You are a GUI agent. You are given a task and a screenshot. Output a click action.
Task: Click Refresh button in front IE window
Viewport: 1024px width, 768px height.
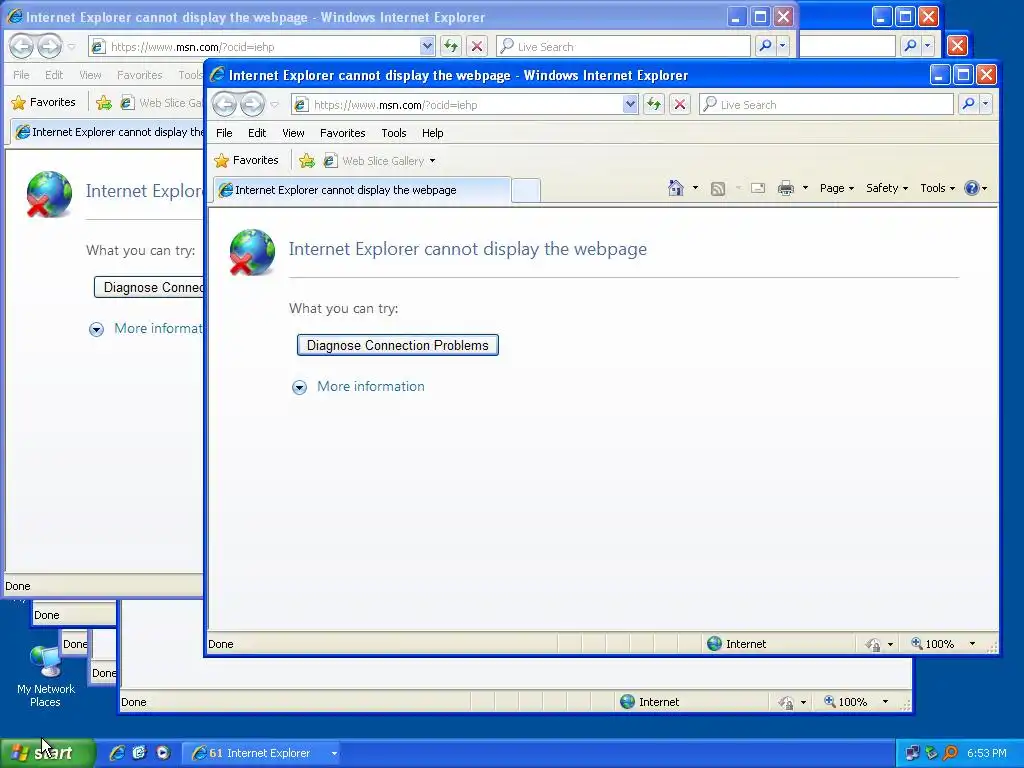pyautogui.click(x=654, y=104)
